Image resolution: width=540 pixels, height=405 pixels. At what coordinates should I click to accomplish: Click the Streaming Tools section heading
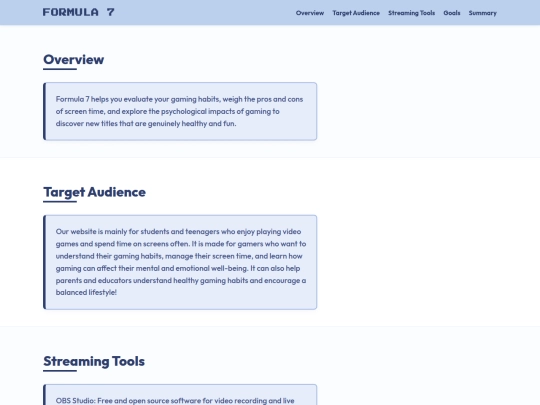(x=94, y=361)
